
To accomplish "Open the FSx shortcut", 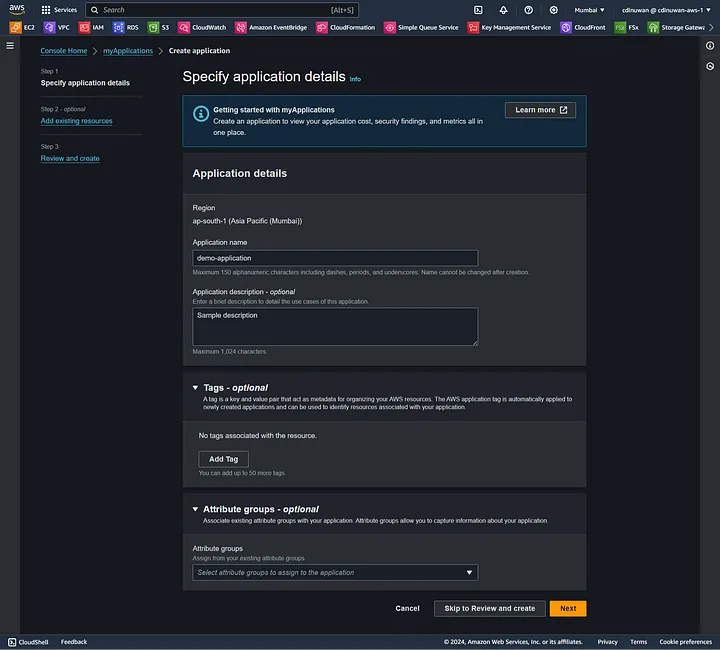I will click(627, 28).
